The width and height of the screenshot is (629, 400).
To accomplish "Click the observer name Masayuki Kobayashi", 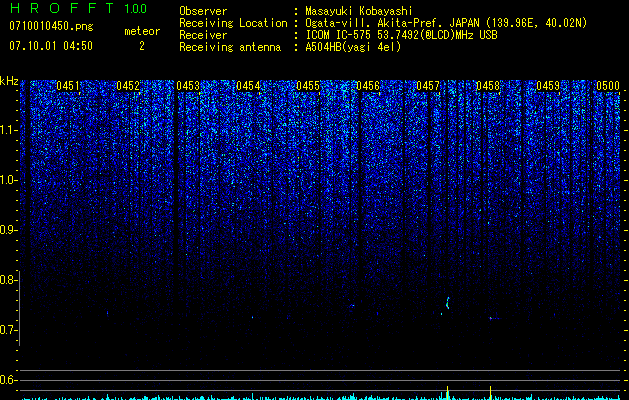I will click(359, 11).
